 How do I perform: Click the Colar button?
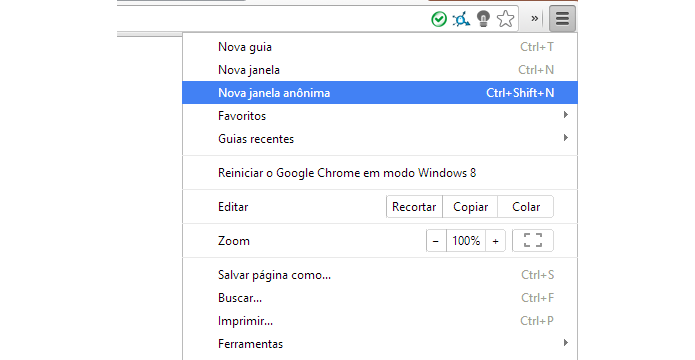pyautogui.click(x=526, y=207)
